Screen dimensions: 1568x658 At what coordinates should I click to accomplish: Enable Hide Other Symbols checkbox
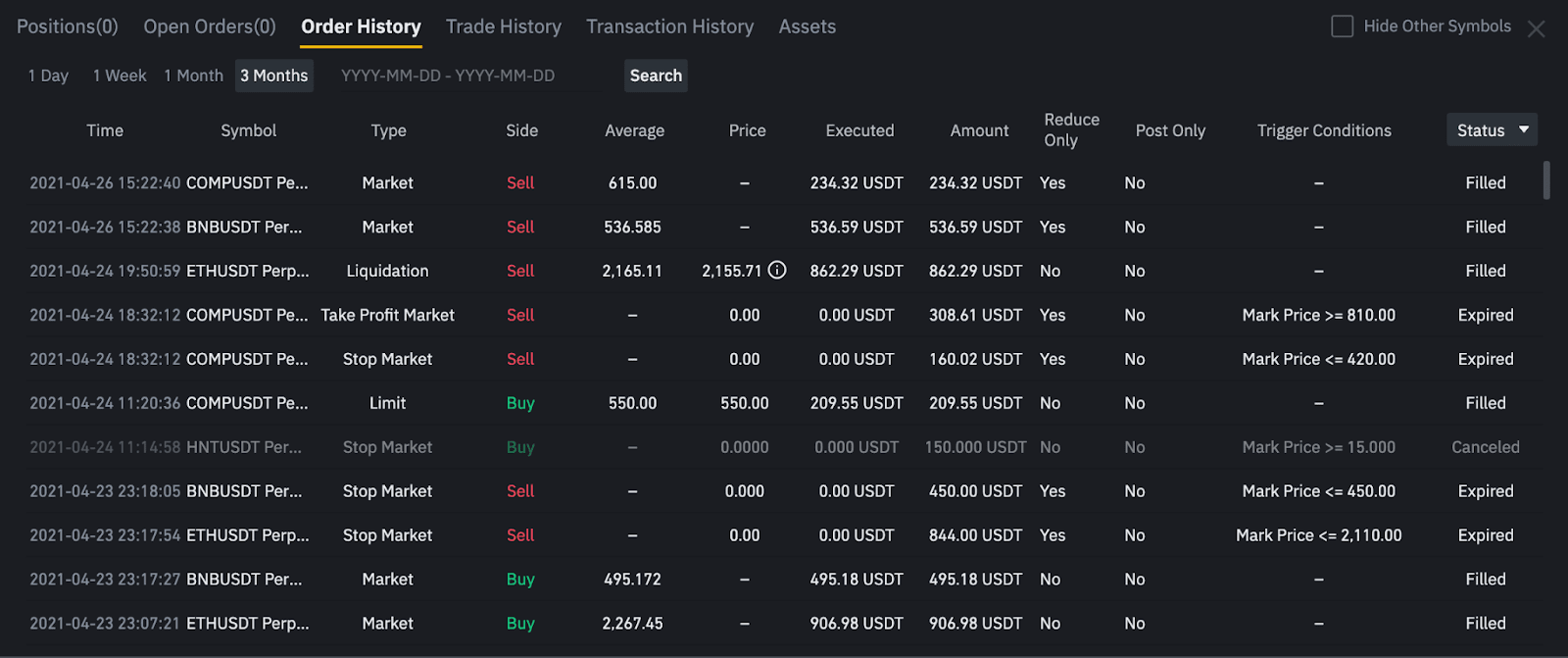(1342, 26)
